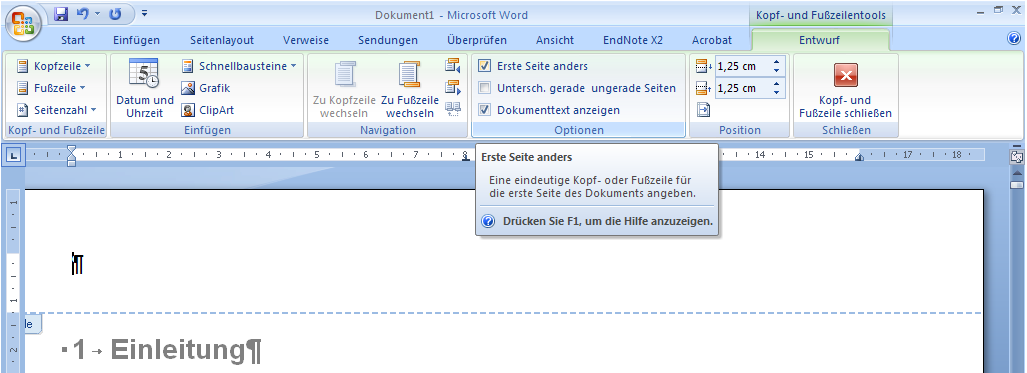Screen dimensions: 1027x373
Task: Click the Dokument1 - Microsoft Word title
Action: pyautogui.click(x=451, y=15)
